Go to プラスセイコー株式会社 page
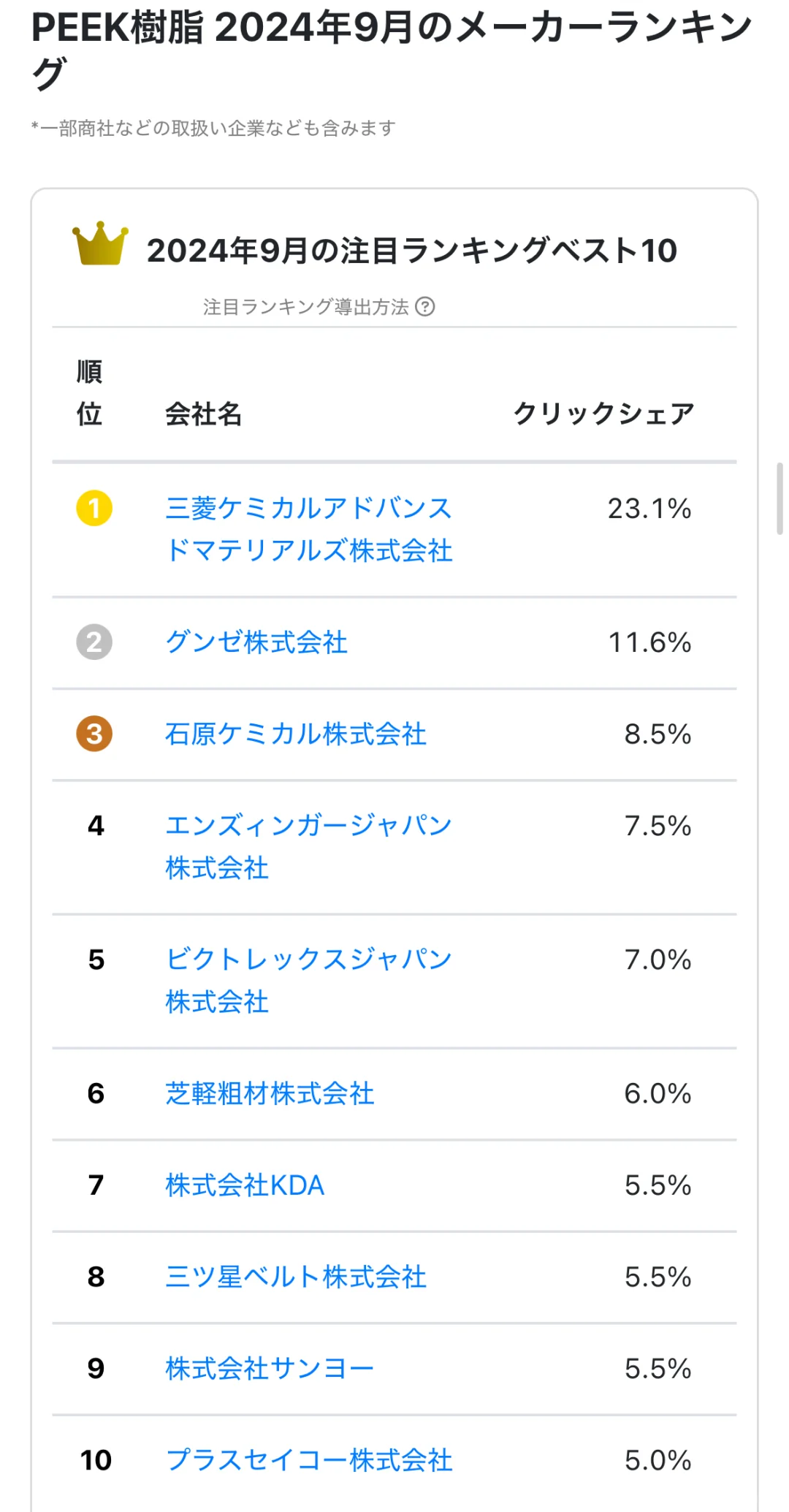 (308, 1460)
